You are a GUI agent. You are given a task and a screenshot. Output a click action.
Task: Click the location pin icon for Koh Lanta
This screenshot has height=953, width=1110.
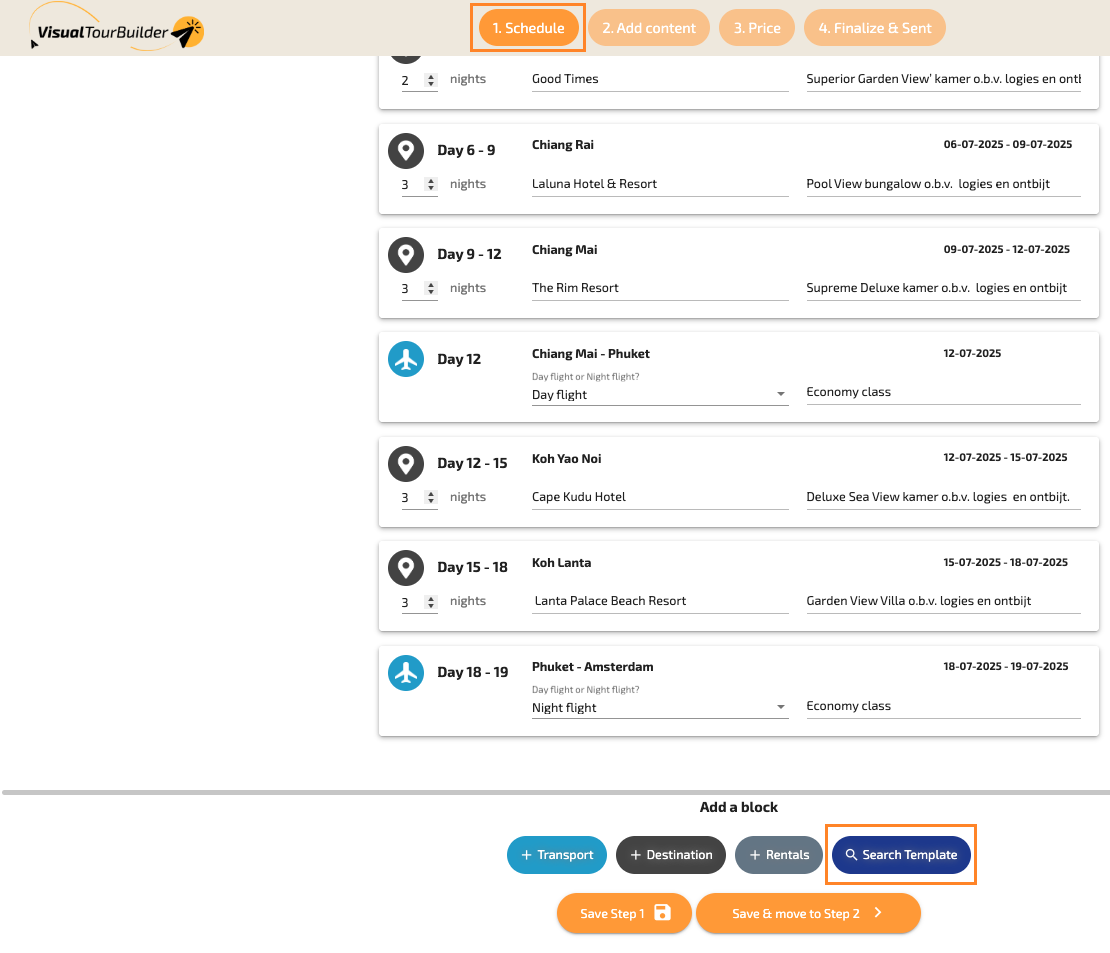pyautogui.click(x=406, y=568)
